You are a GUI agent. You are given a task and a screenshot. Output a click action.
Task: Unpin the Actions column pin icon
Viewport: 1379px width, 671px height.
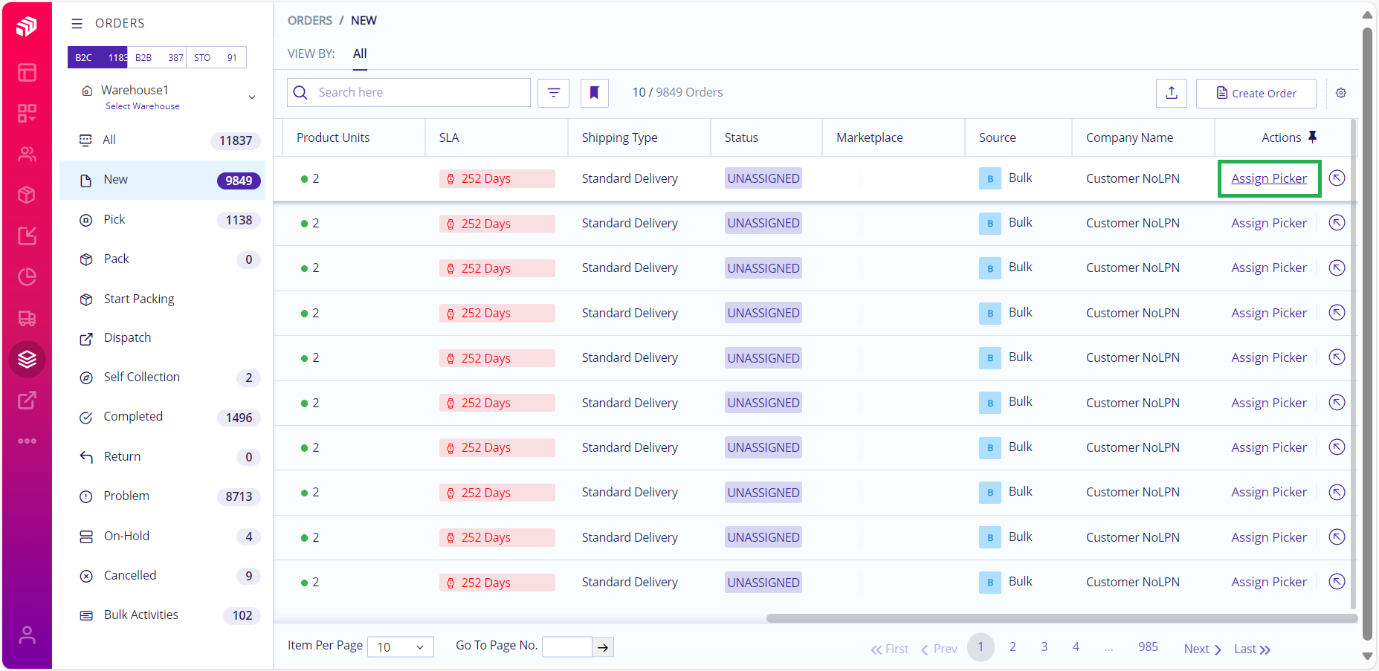1313,137
